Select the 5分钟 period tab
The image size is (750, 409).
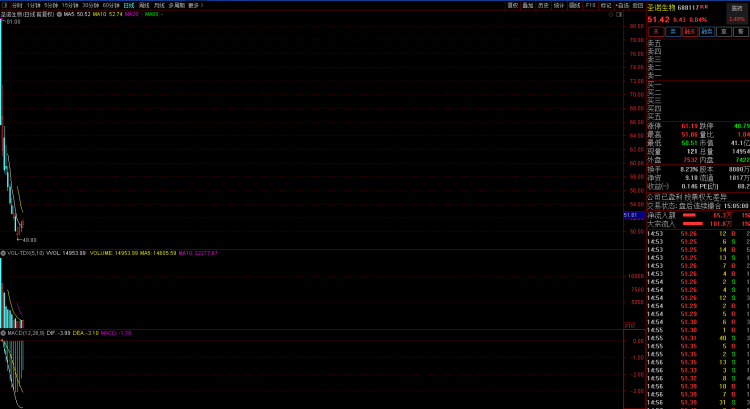click(51, 5)
